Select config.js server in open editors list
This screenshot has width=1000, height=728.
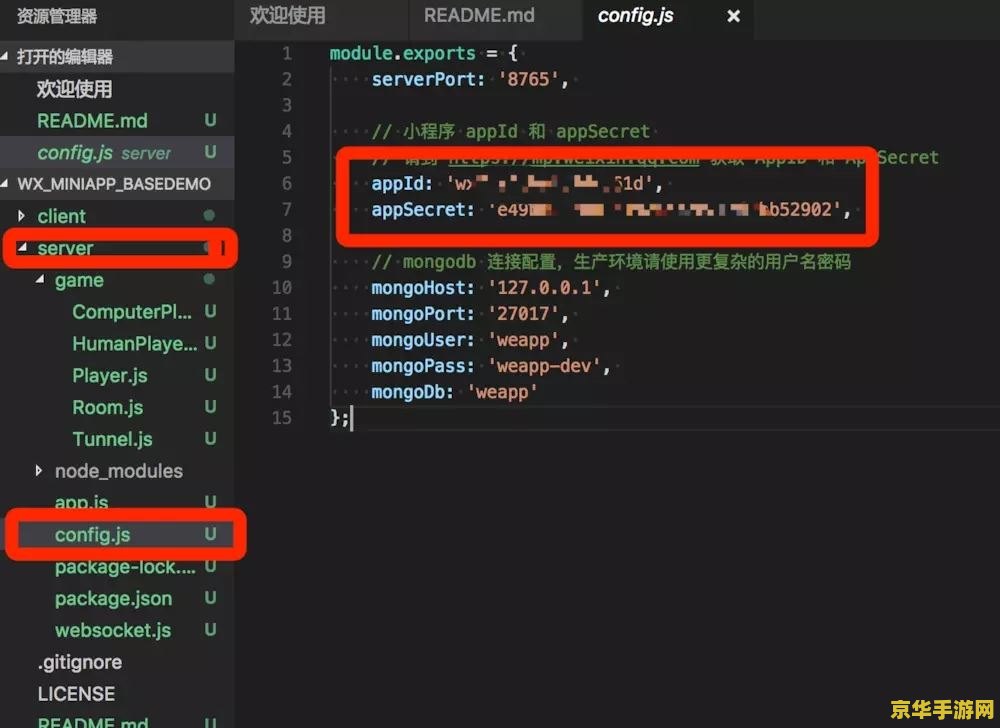coord(103,153)
